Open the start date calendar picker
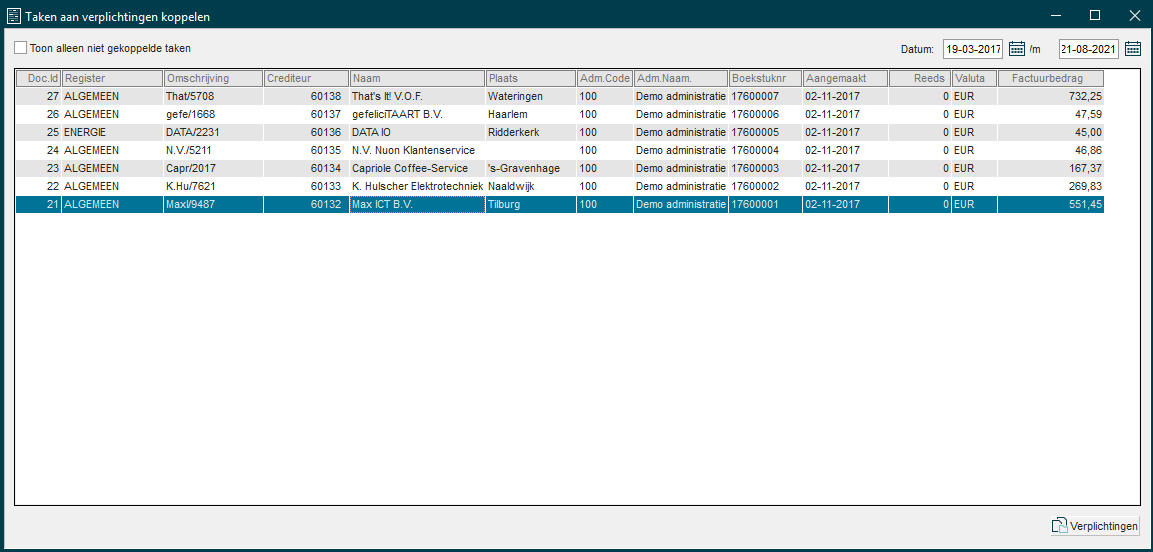 [1017, 49]
